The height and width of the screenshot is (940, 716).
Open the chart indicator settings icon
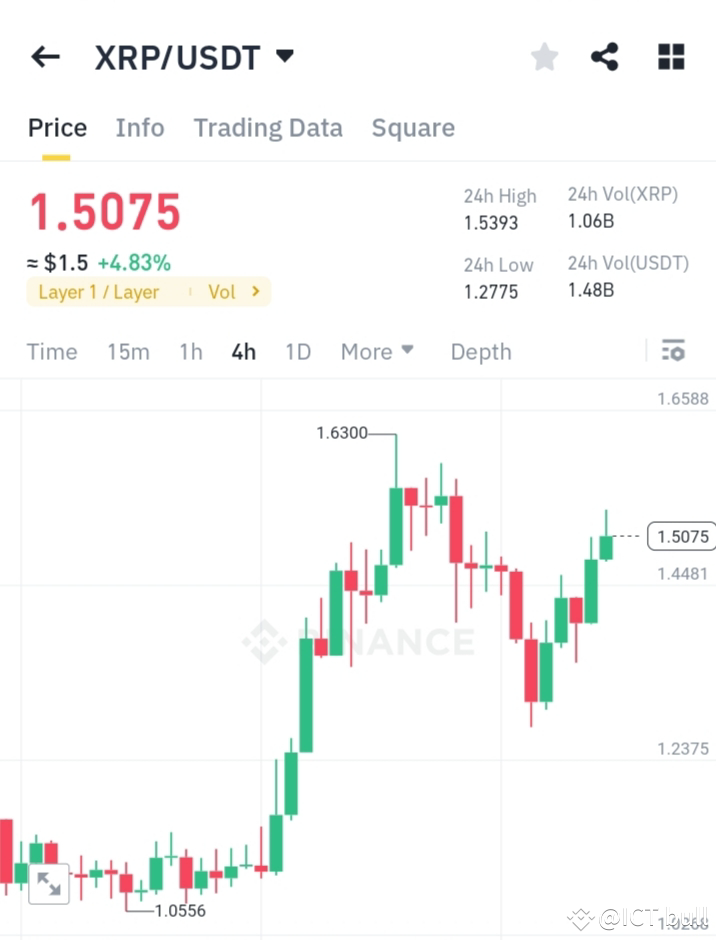[673, 350]
